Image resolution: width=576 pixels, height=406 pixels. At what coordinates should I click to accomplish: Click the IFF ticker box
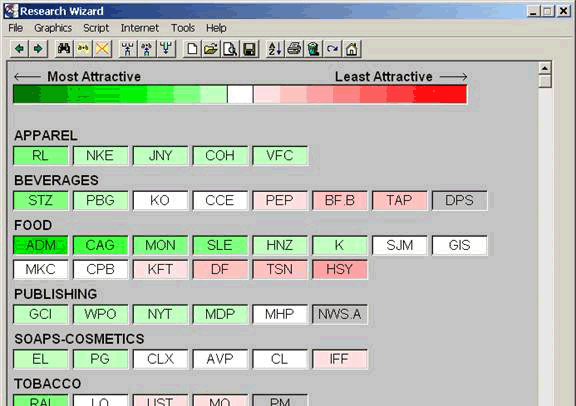[340, 359]
